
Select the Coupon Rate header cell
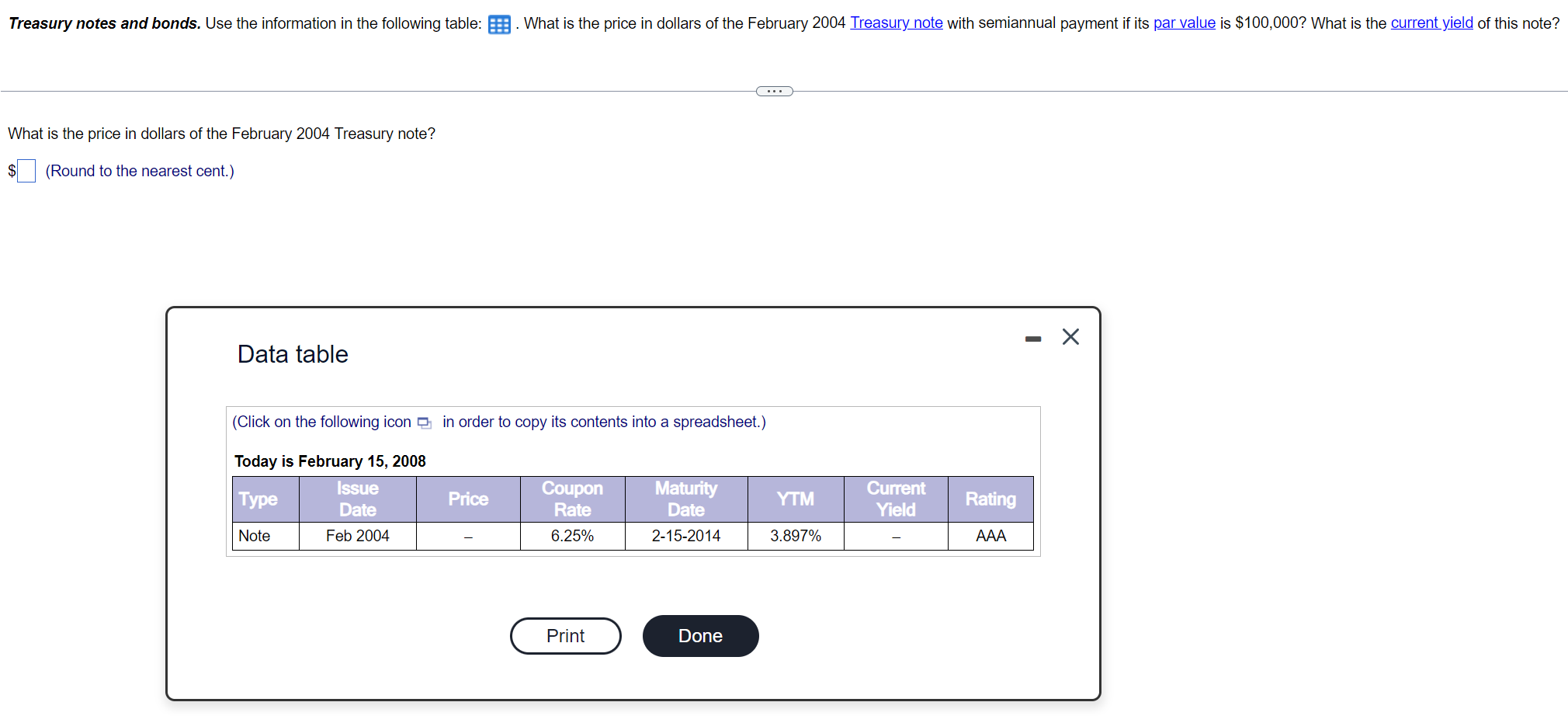[572, 499]
